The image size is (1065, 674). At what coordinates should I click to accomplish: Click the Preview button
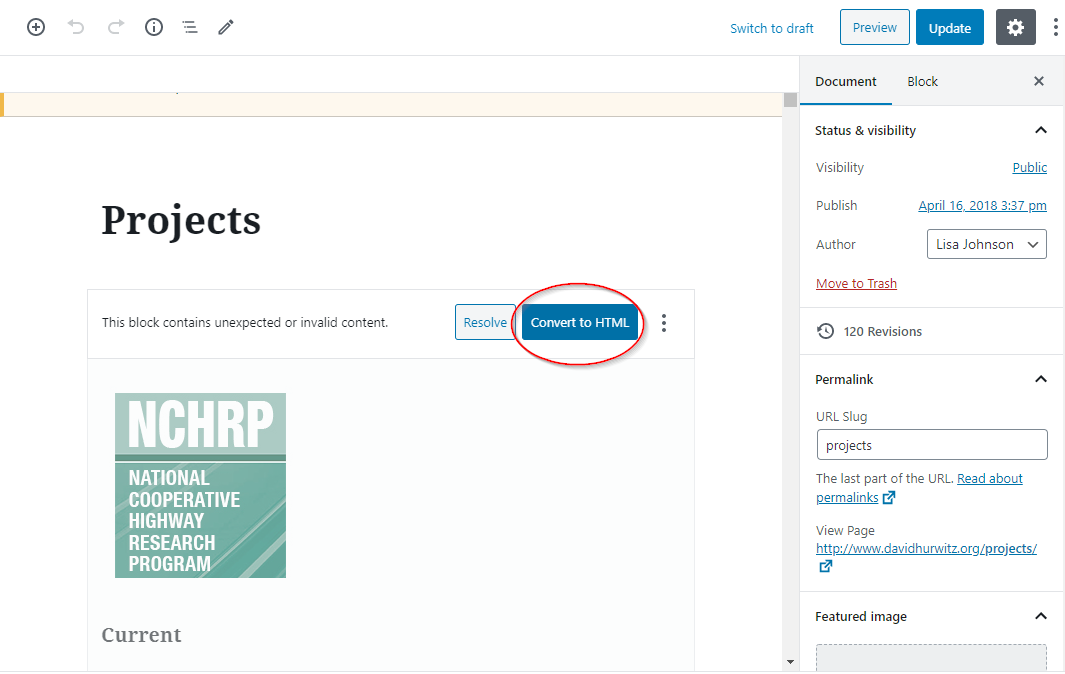pyautogui.click(x=875, y=27)
